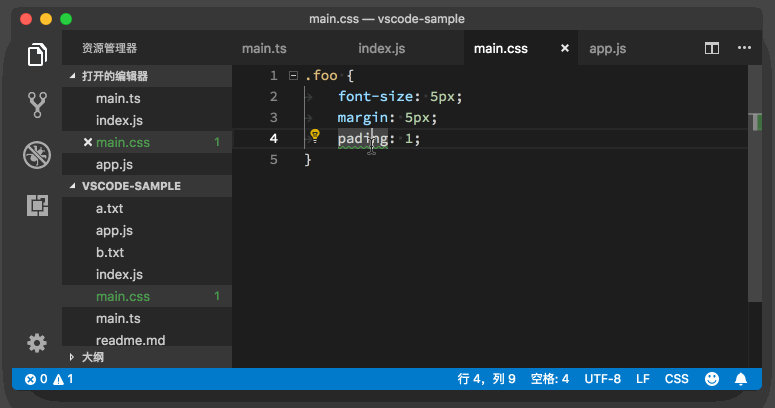Image resolution: width=775 pixels, height=408 pixels.
Task: Close the main.css editor tab
Action: click(x=565, y=48)
